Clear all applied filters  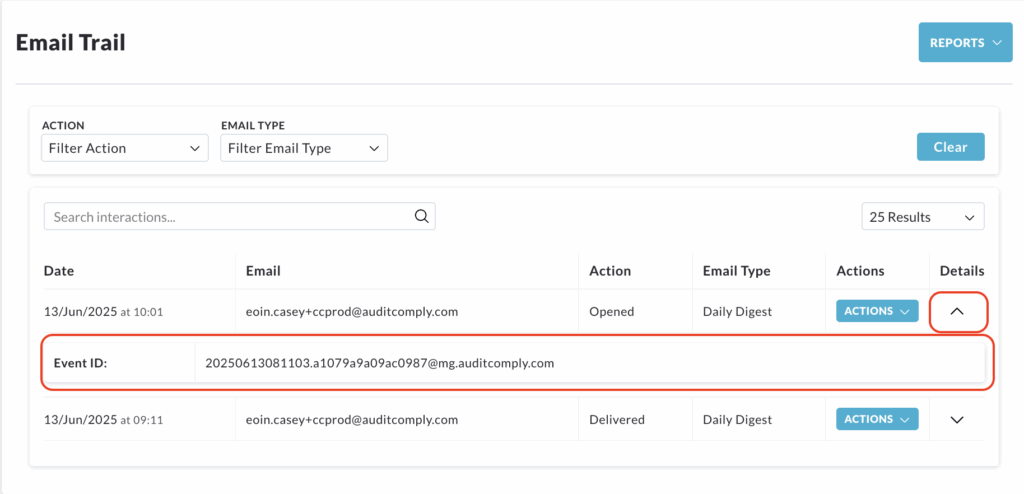coord(950,147)
